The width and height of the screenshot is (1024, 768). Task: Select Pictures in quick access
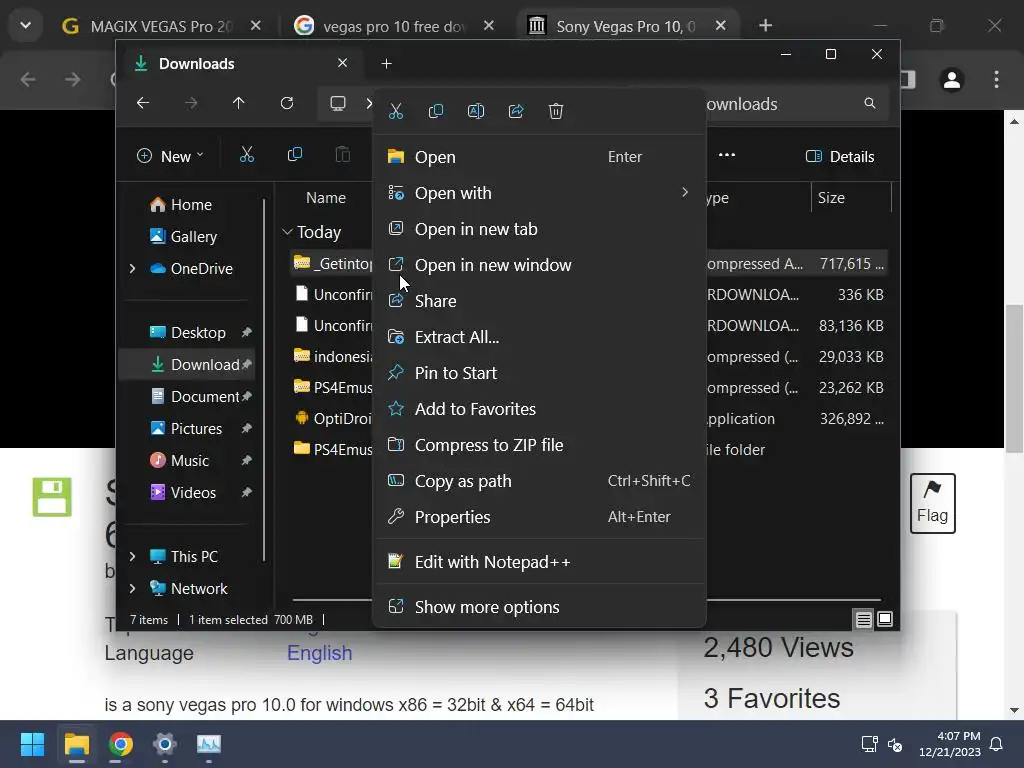point(187,428)
